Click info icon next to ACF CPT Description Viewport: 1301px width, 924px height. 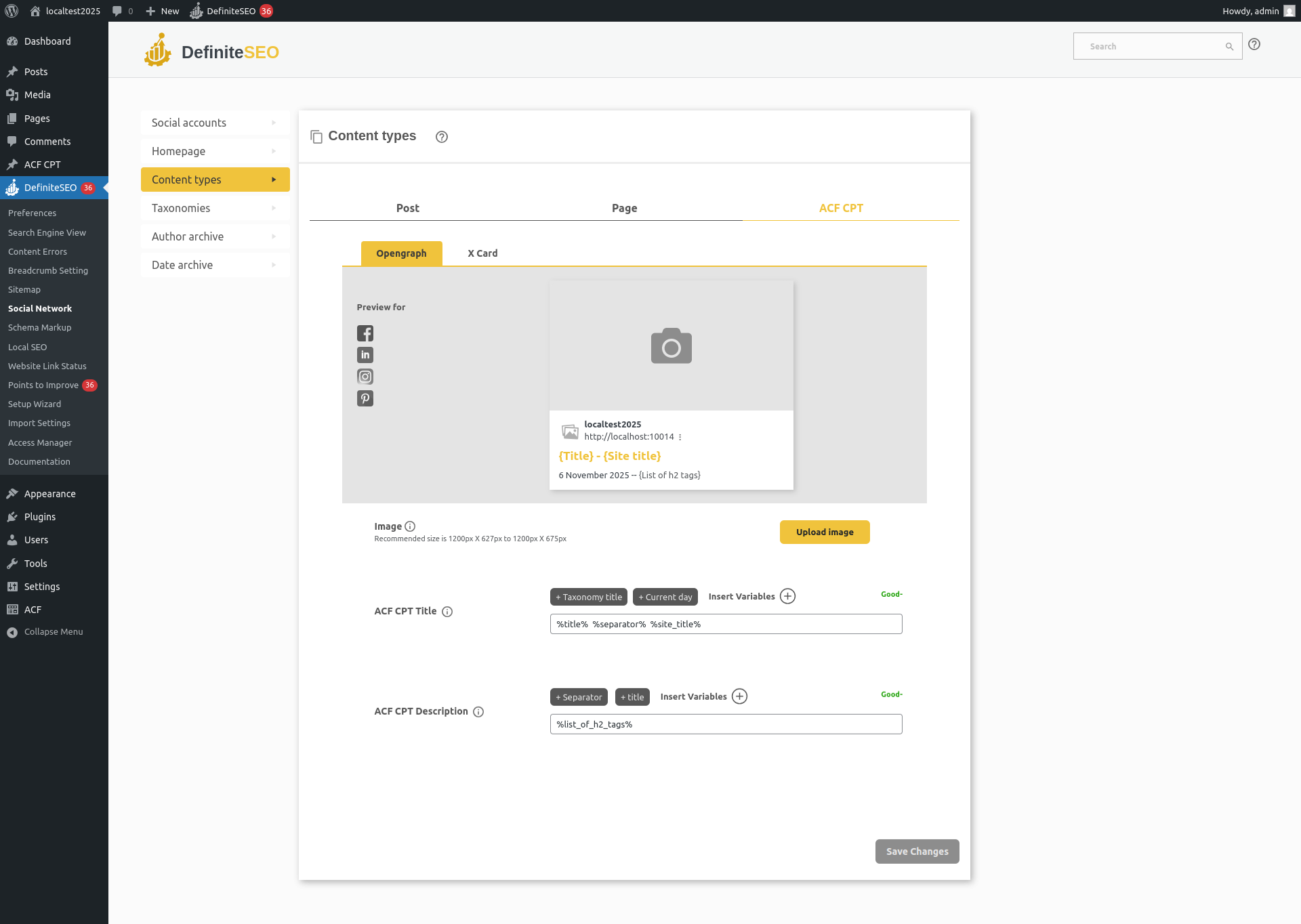pos(478,712)
